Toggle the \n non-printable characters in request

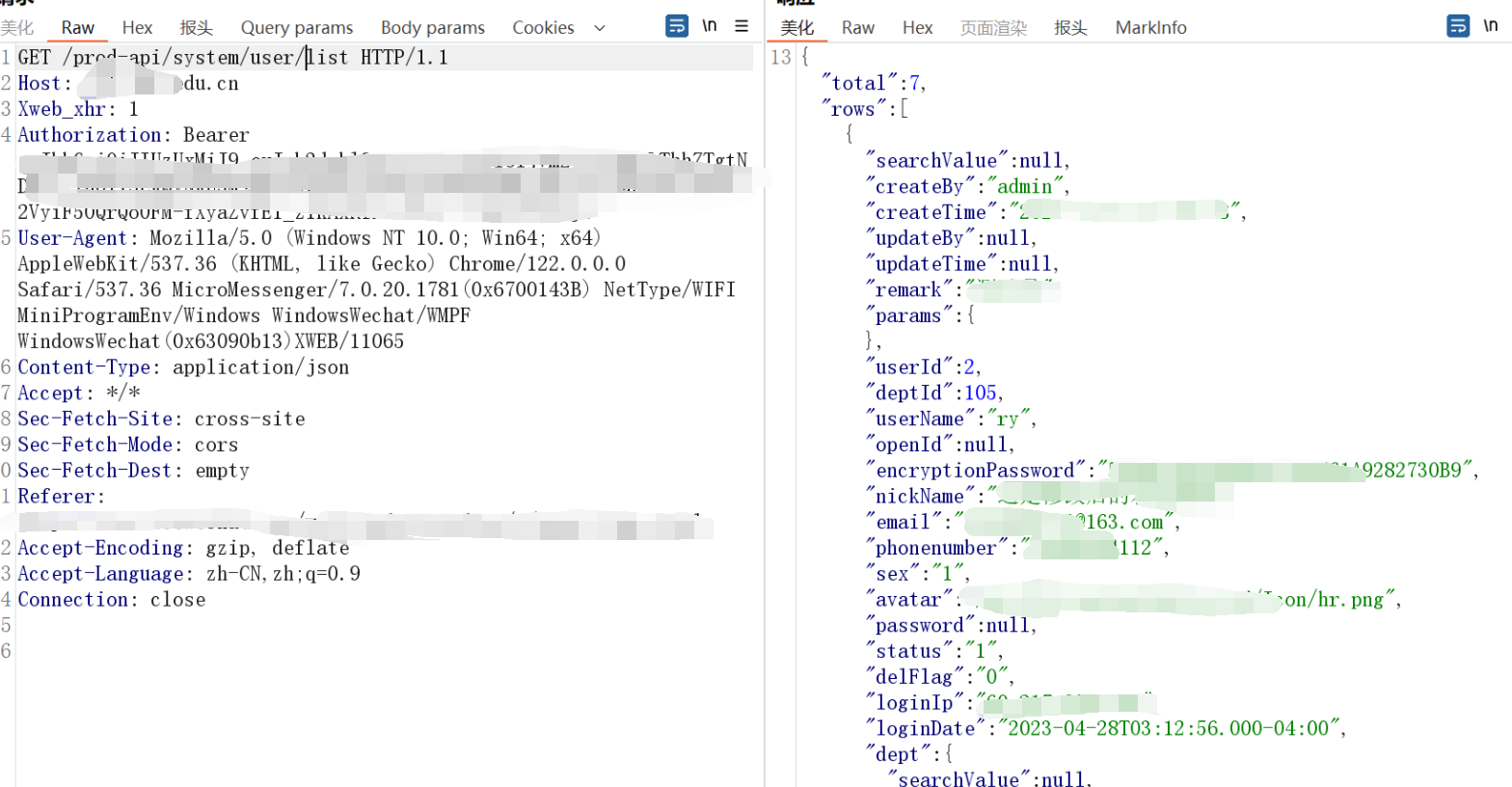710,26
